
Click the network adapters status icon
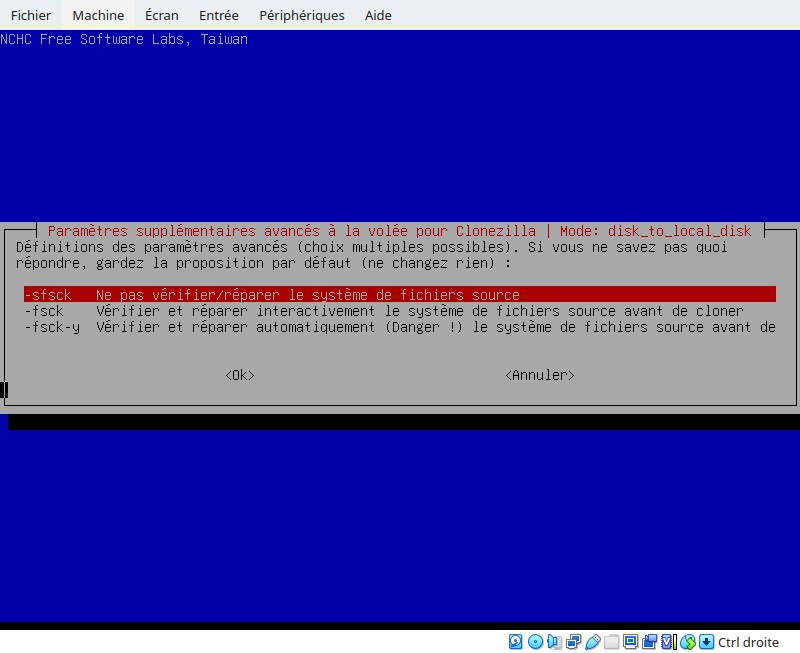coord(573,641)
